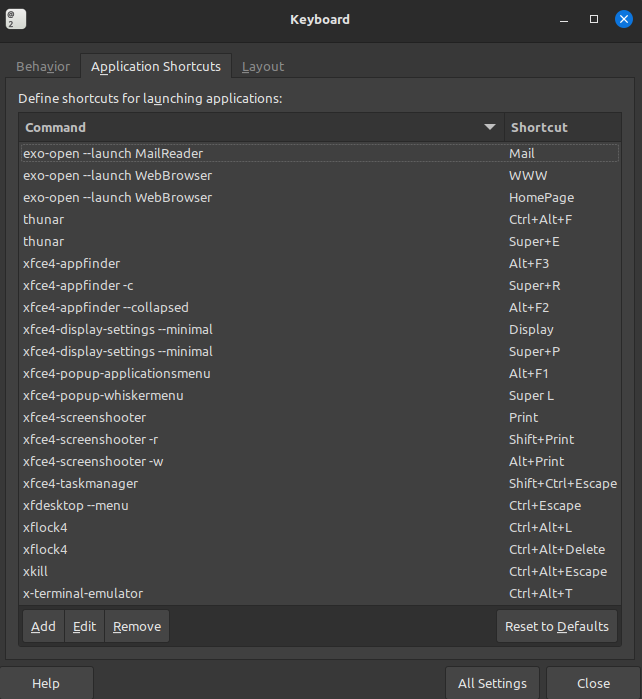This screenshot has width=642, height=699.
Task: Click the Add button
Action: tap(43, 626)
